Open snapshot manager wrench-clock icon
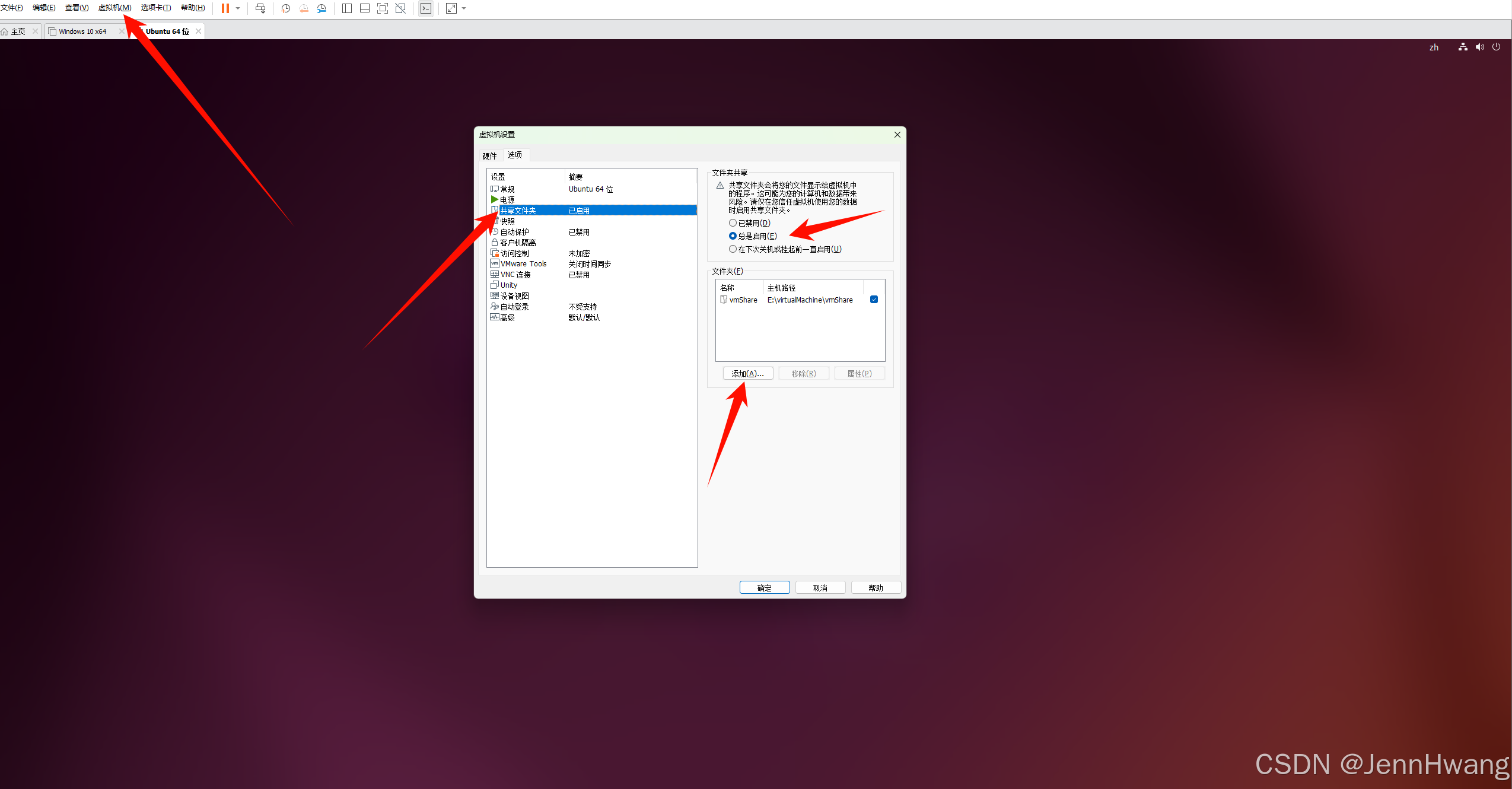 (x=322, y=8)
